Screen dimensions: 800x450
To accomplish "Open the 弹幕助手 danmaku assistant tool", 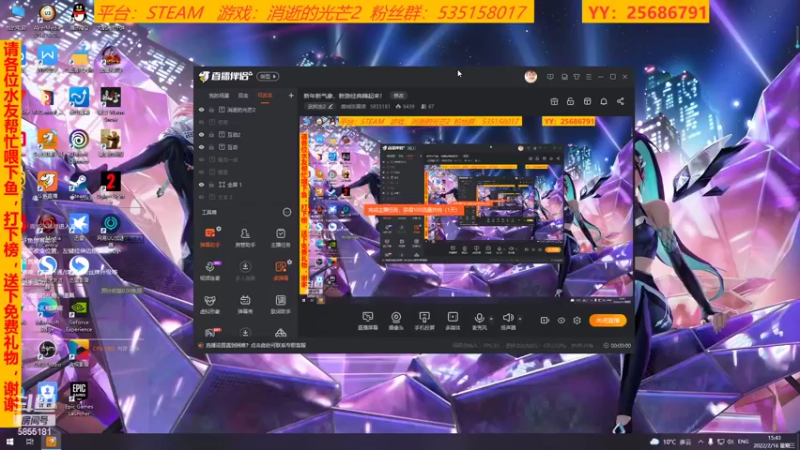I will click(210, 237).
